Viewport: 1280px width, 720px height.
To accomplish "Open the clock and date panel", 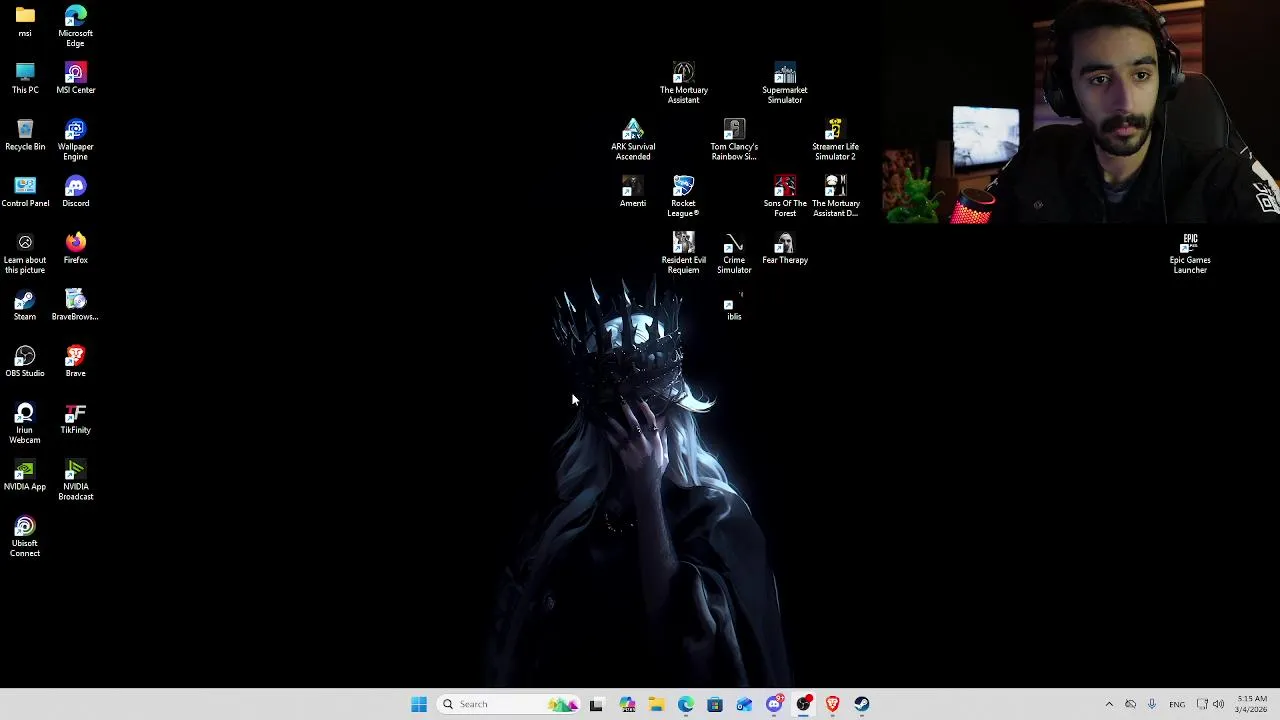I will click(1252, 704).
